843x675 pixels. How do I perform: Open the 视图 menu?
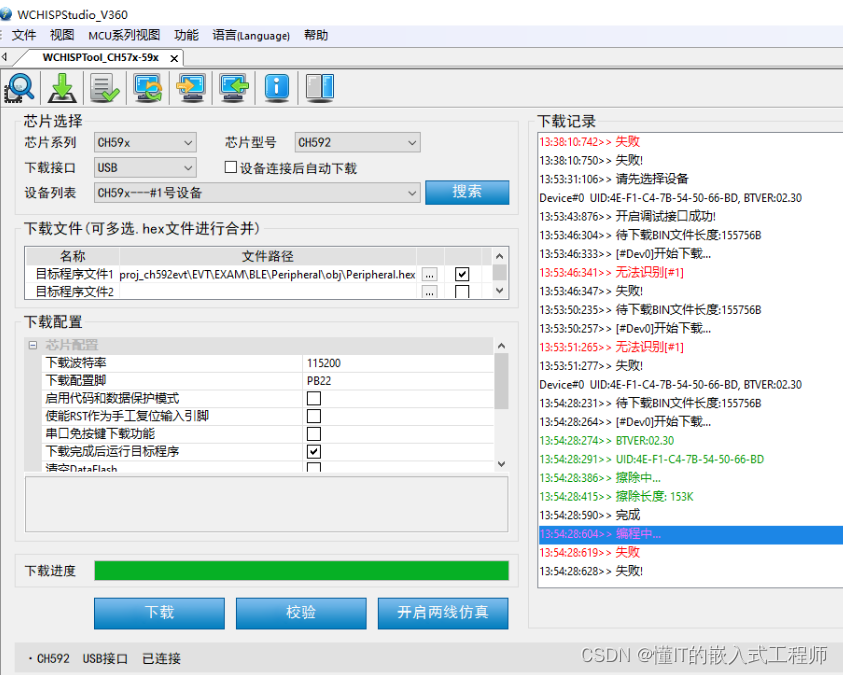pos(62,35)
